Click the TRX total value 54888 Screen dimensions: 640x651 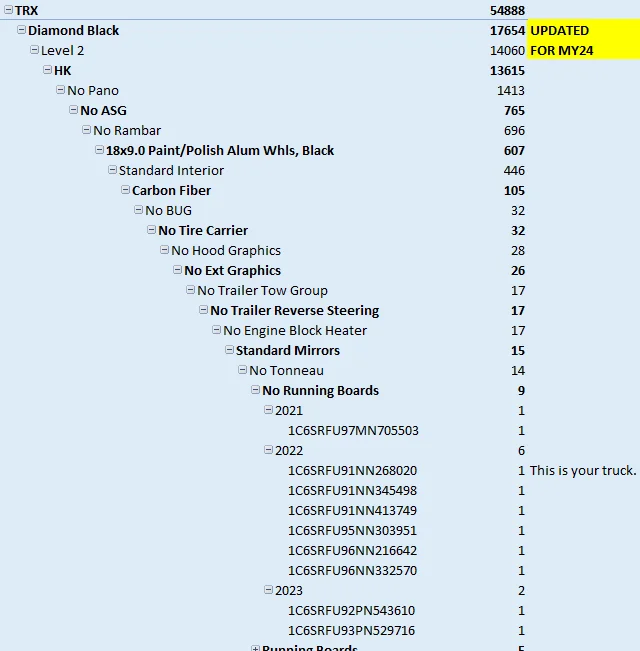(x=507, y=10)
